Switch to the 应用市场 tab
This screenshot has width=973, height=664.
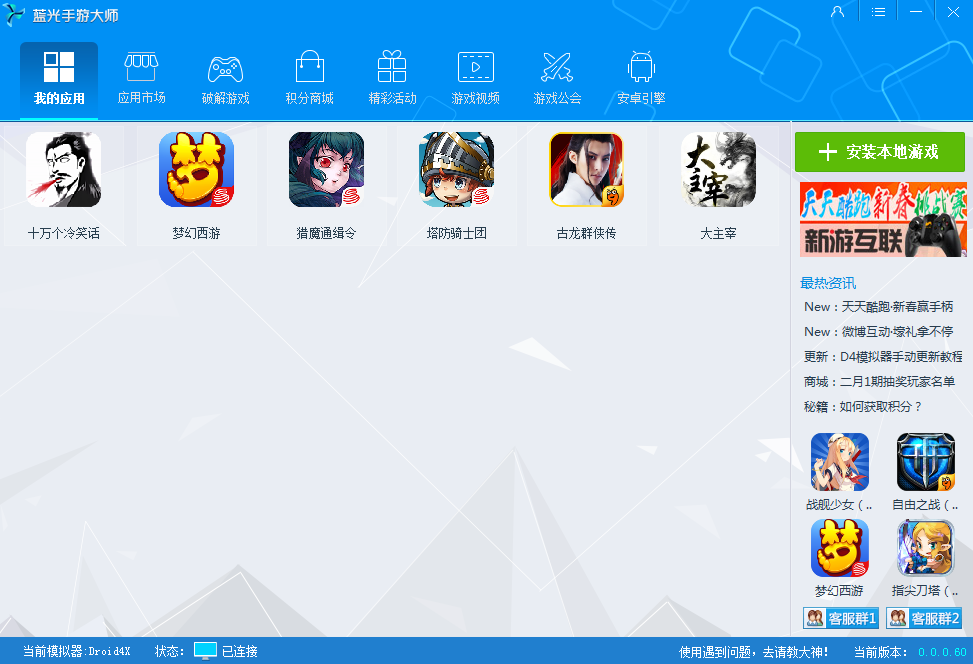[141, 78]
